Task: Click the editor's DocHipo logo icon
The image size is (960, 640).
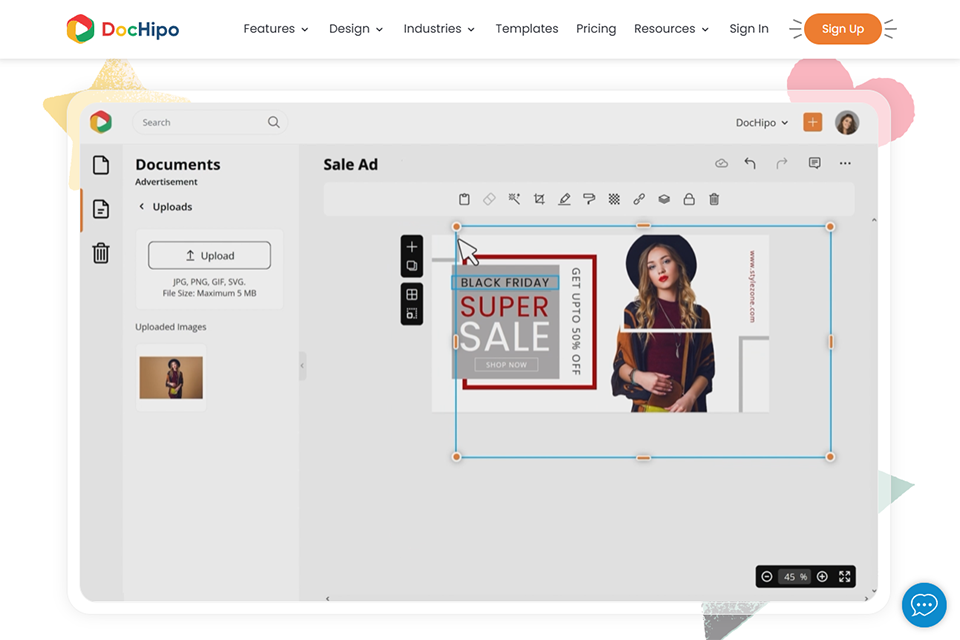Action: 101,122
